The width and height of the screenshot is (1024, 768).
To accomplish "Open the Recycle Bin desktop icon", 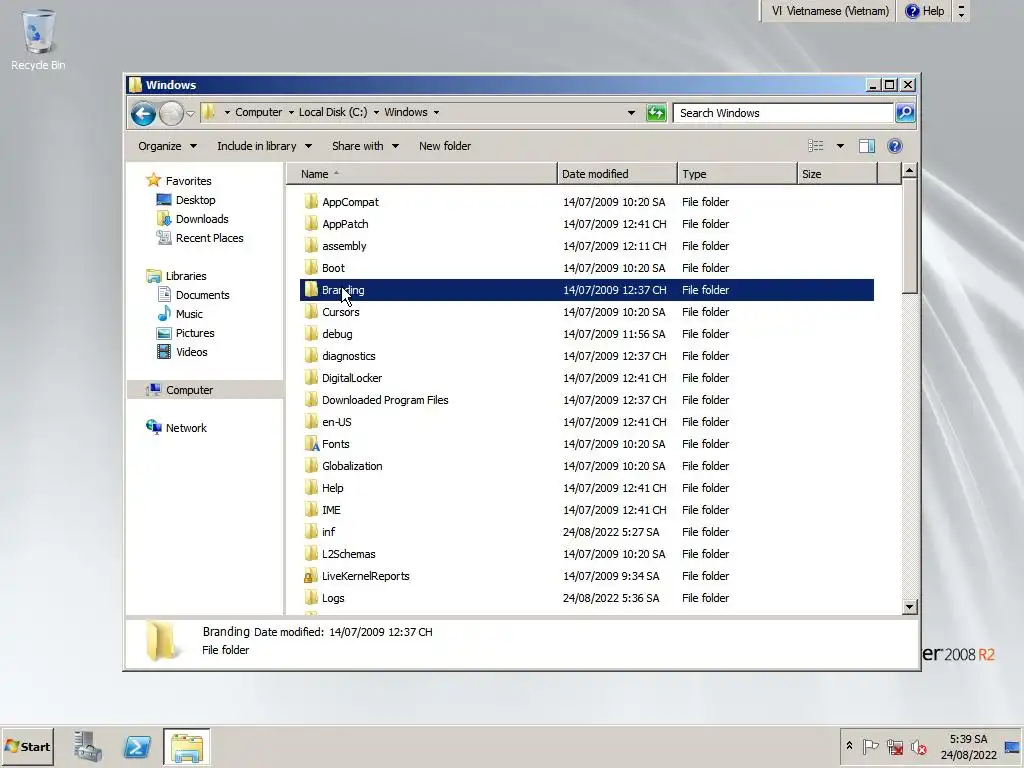I will (38, 39).
